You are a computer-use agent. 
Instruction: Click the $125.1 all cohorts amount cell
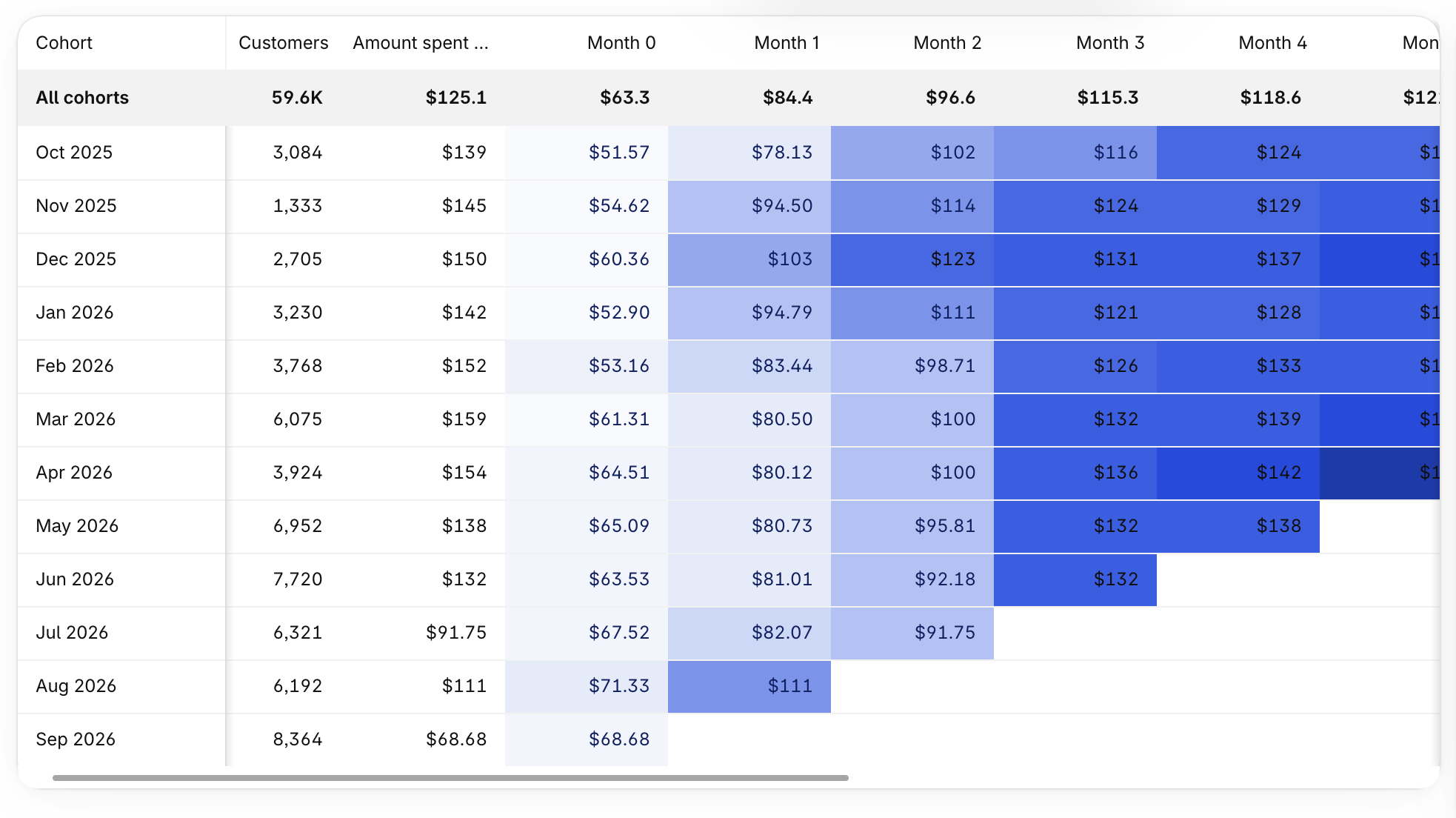tap(456, 98)
